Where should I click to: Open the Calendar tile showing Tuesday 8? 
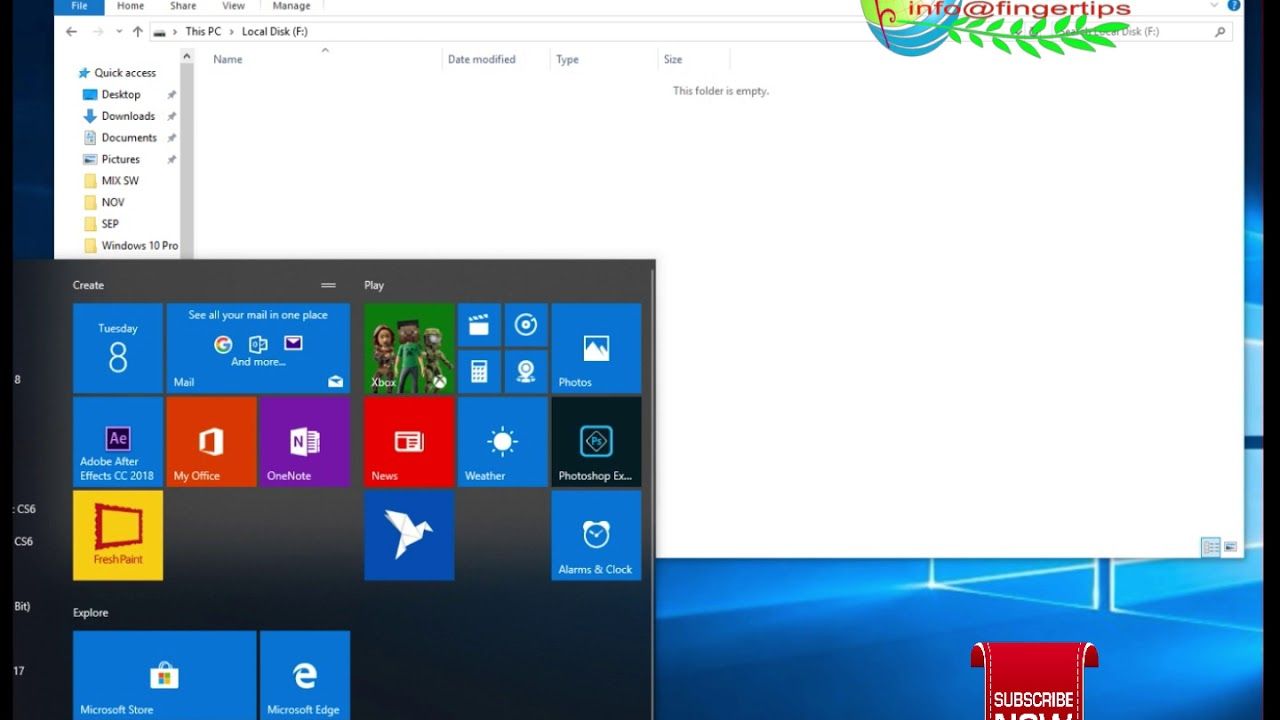(x=118, y=348)
